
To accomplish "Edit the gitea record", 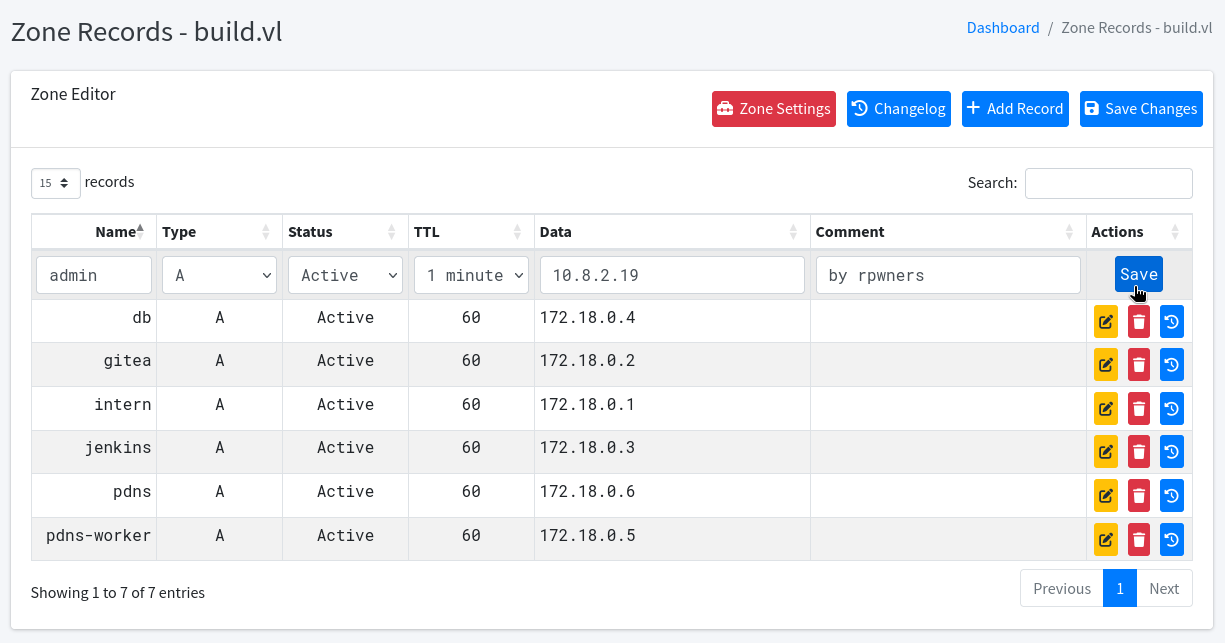I will coord(1106,365).
